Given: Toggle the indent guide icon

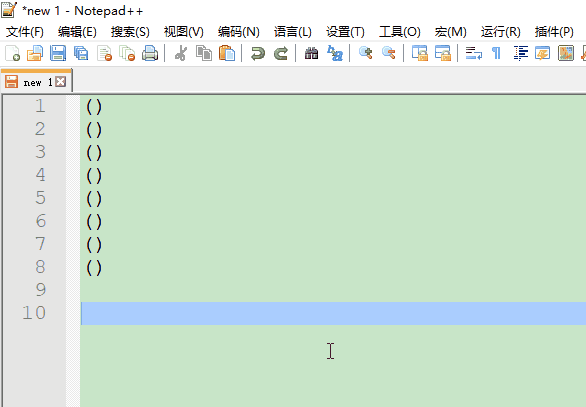Looking at the screenshot, I should [520, 53].
